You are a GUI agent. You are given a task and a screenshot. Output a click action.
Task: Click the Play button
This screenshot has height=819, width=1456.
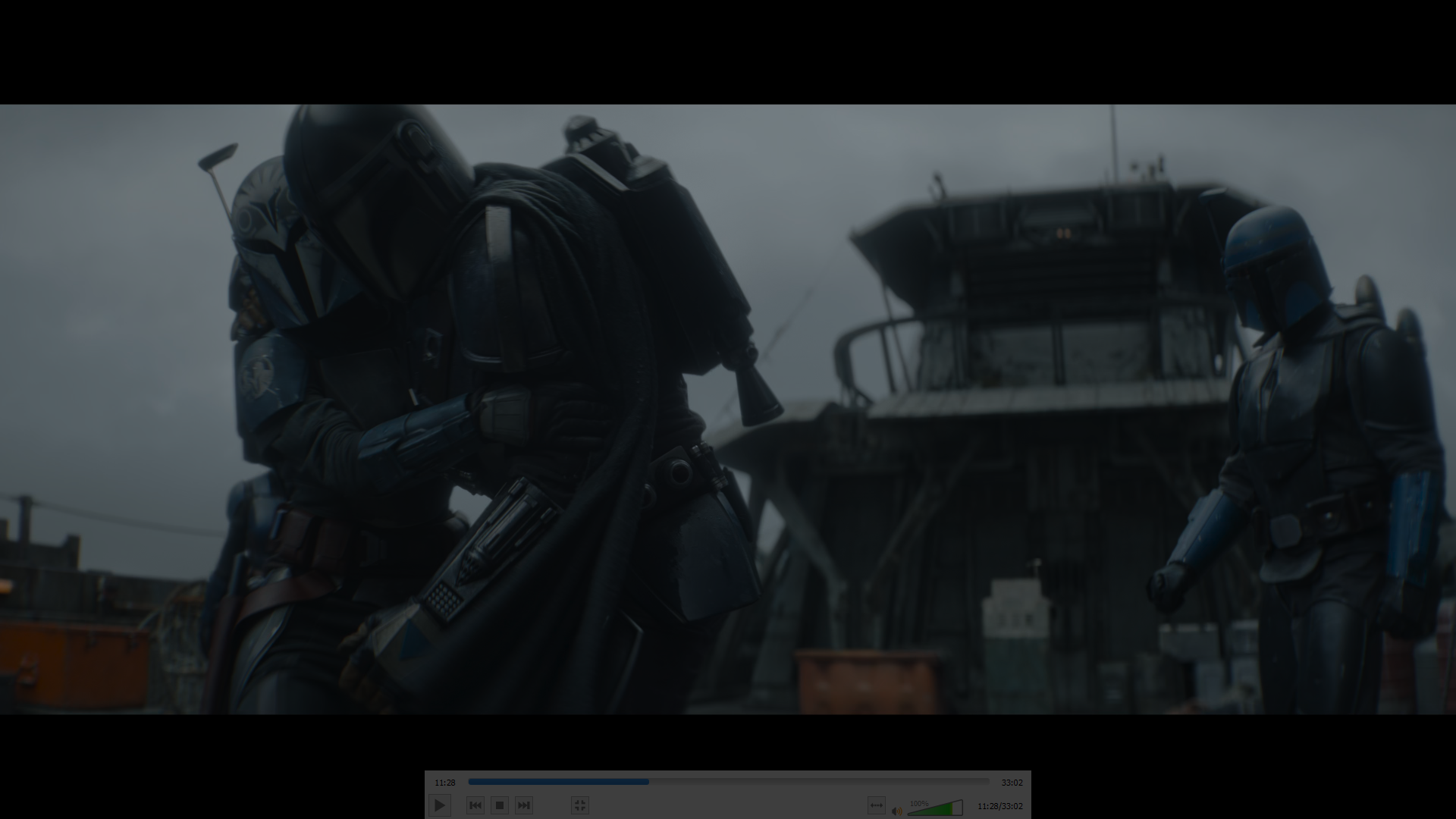click(440, 805)
